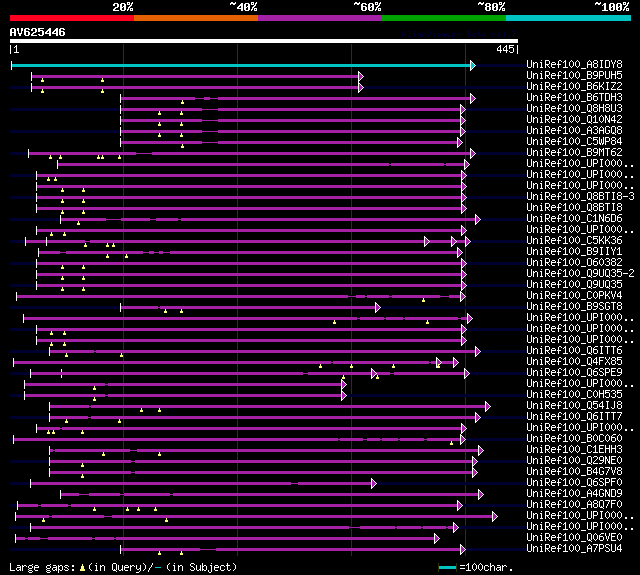Select hit UniRef100_B9SGT8
640x575 pixels.
[x=574, y=307]
